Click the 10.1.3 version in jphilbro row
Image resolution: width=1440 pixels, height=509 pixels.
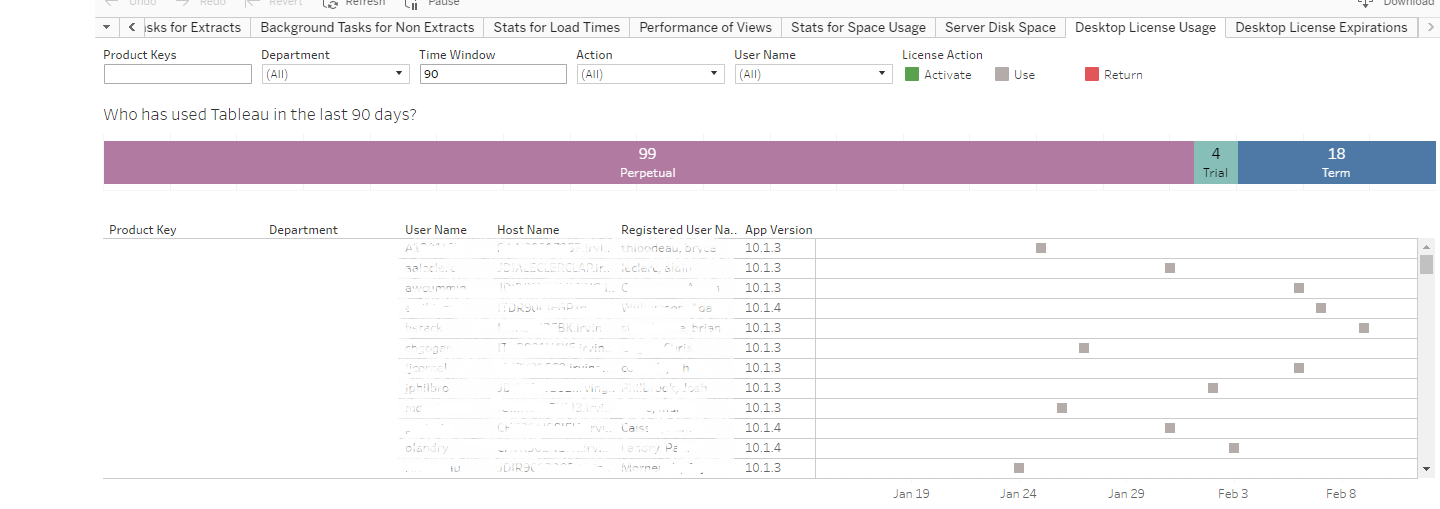tap(763, 388)
